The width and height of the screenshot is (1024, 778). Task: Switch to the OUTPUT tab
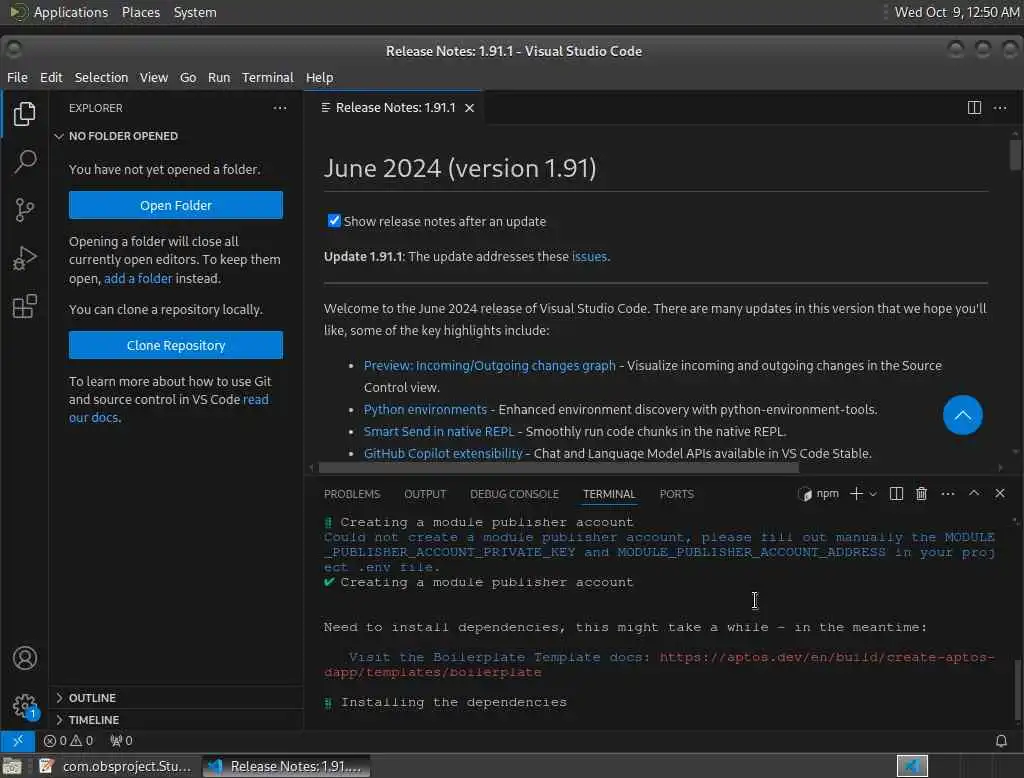[x=425, y=494]
